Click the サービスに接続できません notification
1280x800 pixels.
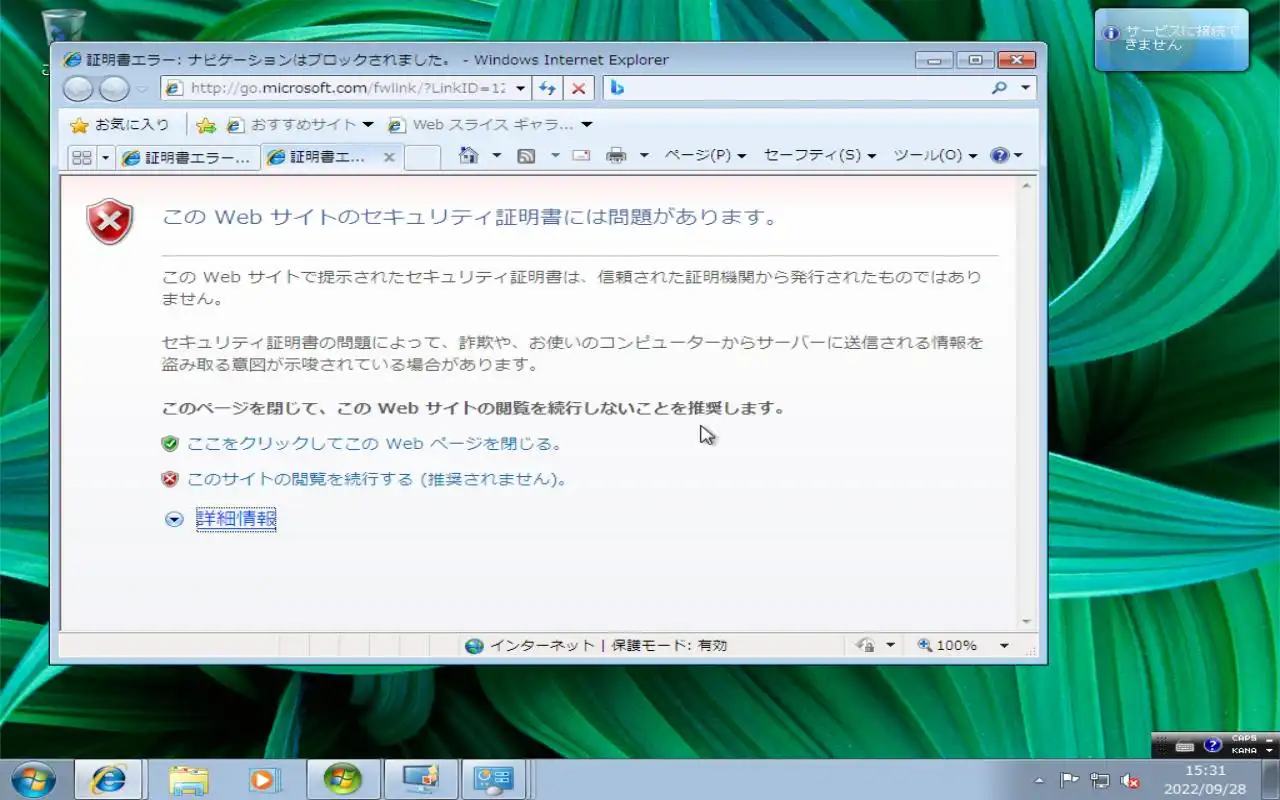coord(1172,39)
